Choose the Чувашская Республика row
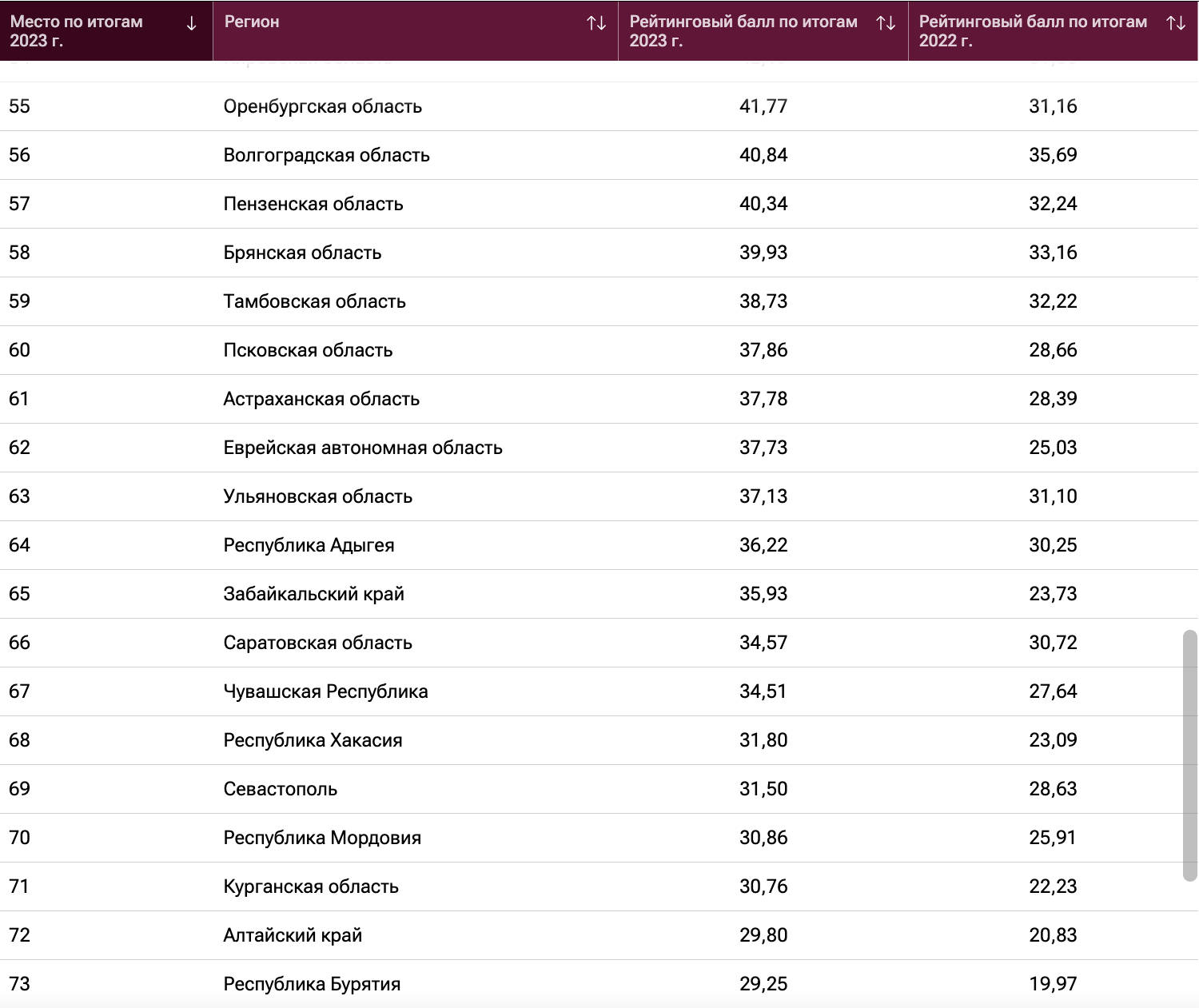Screen dimensions: 1199x1008 click(325, 691)
